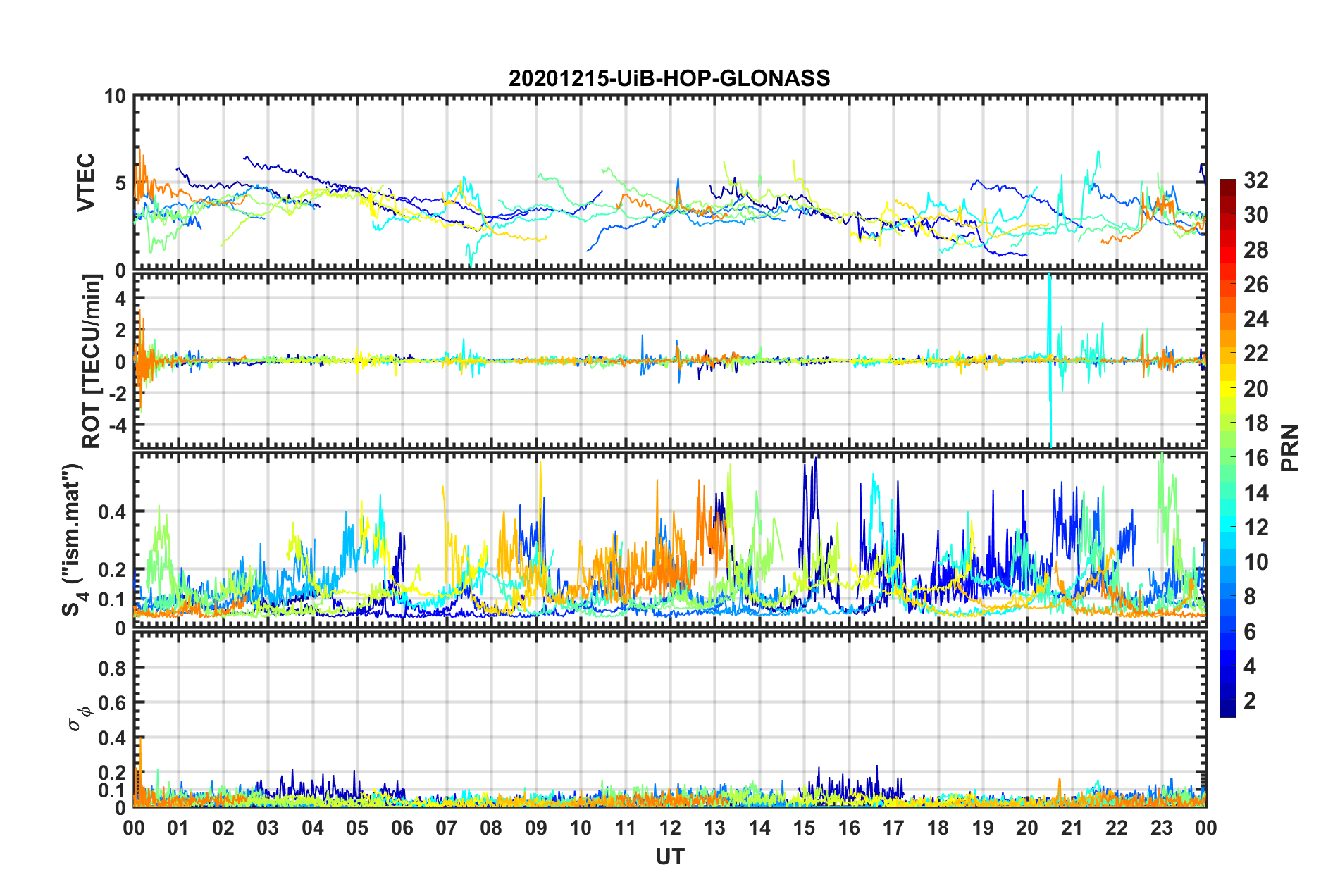Click the UT x-axis label
This screenshot has width=1340, height=896.
pos(670,857)
